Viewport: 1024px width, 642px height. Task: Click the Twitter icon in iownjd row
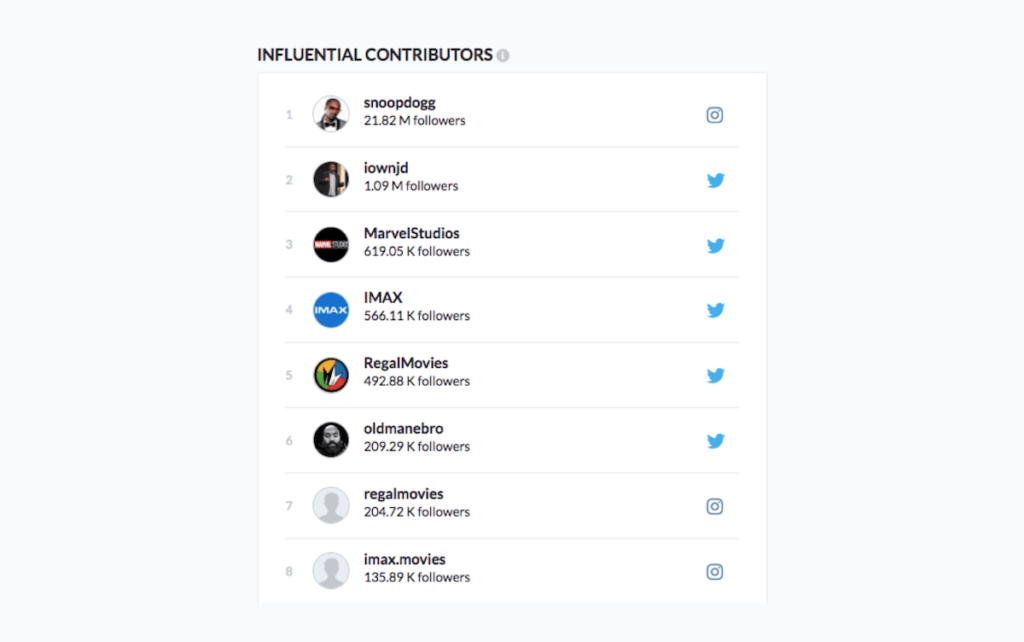pos(715,181)
